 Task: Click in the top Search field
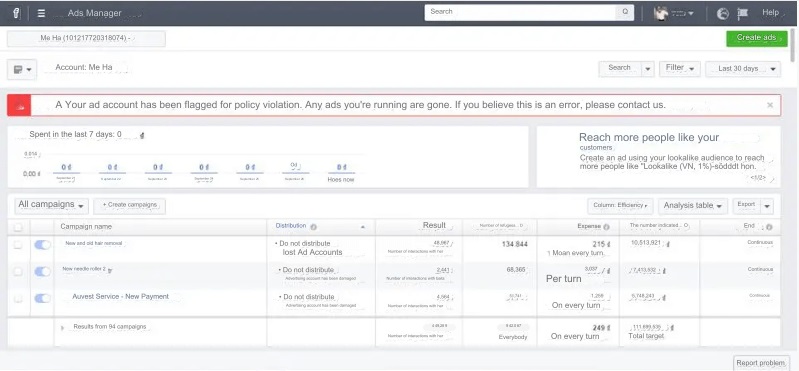tap(521, 12)
